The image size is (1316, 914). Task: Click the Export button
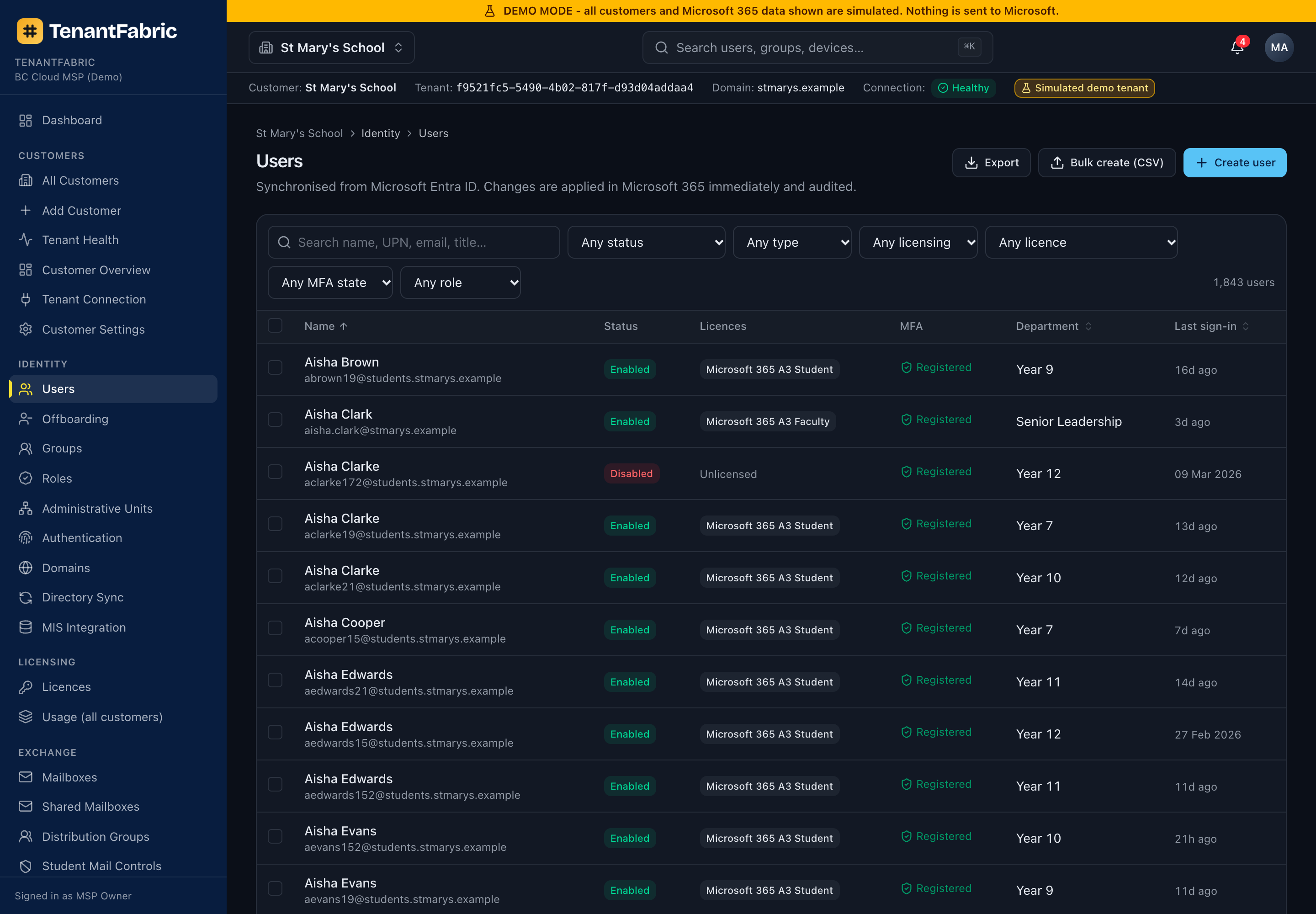coord(991,163)
